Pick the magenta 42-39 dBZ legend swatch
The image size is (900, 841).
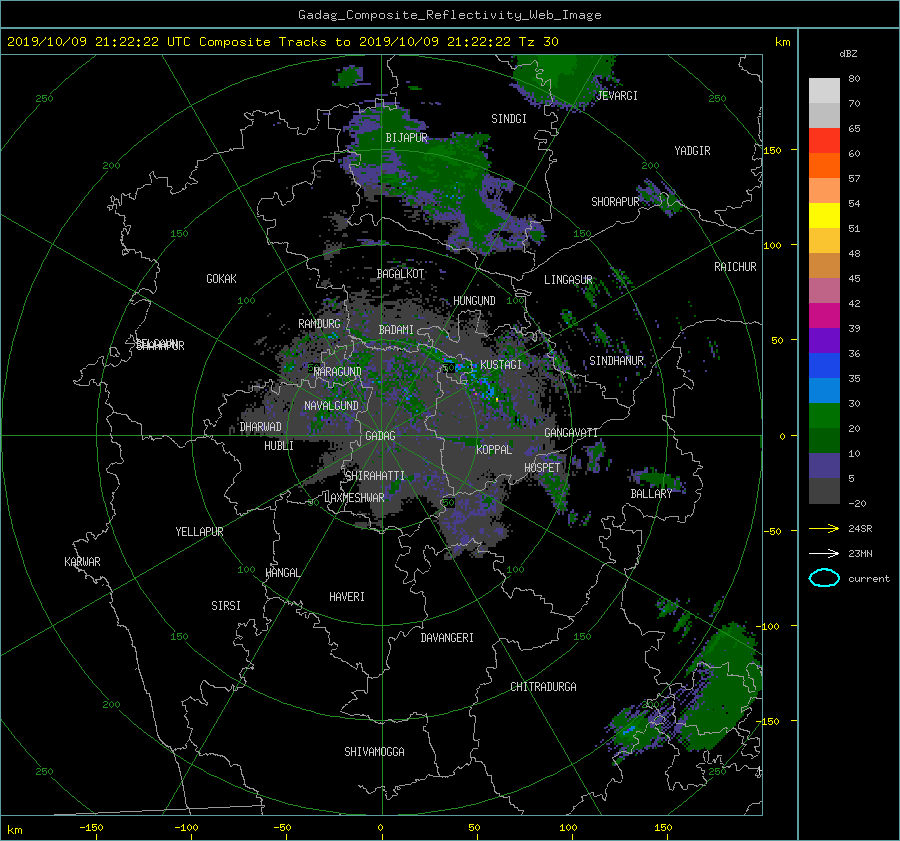pos(824,315)
